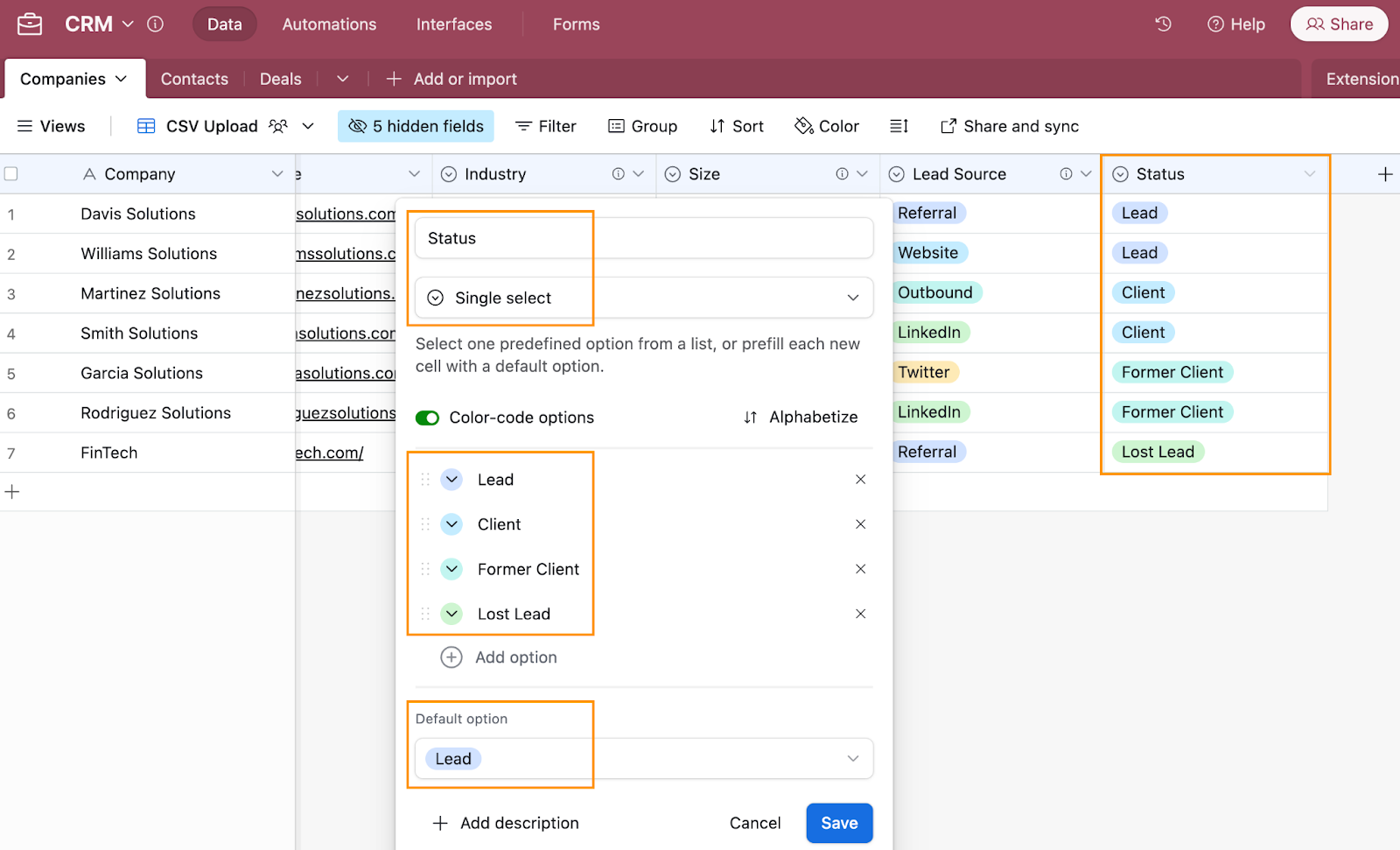The width and height of the screenshot is (1400, 850).
Task: Switch to the Data tab
Action: click(x=225, y=25)
